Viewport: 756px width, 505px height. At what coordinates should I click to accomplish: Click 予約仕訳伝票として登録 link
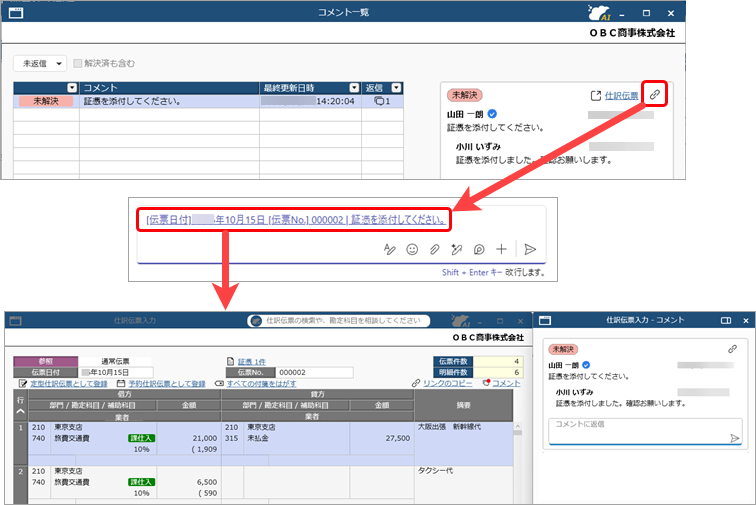(x=167, y=383)
